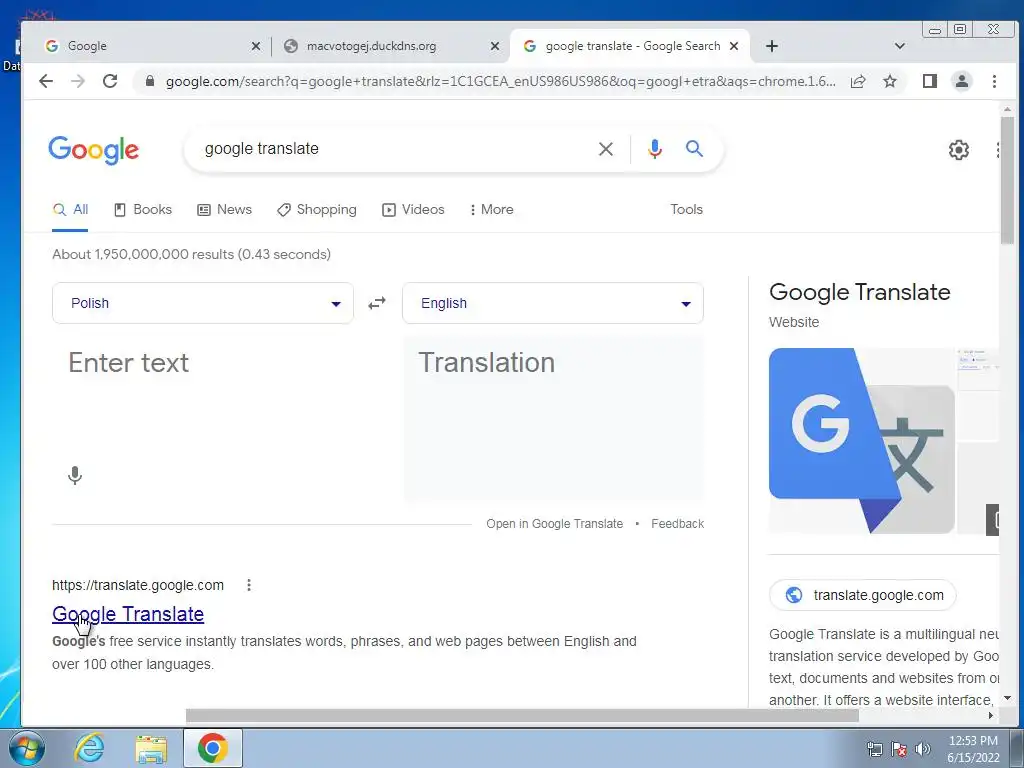Screen dimensions: 1024x768
Task: Click the horizontal scrollbar thumb
Action: click(x=522, y=715)
